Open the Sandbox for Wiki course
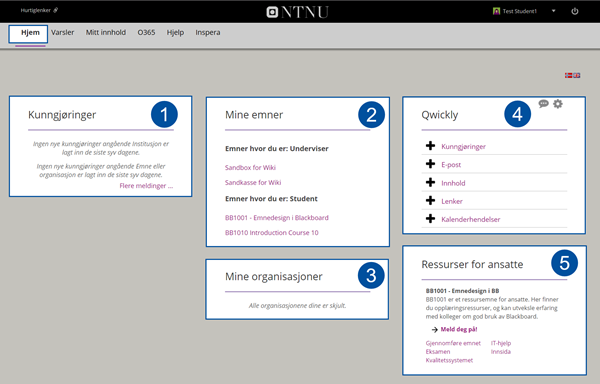The height and width of the screenshot is (384, 600). [250, 168]
